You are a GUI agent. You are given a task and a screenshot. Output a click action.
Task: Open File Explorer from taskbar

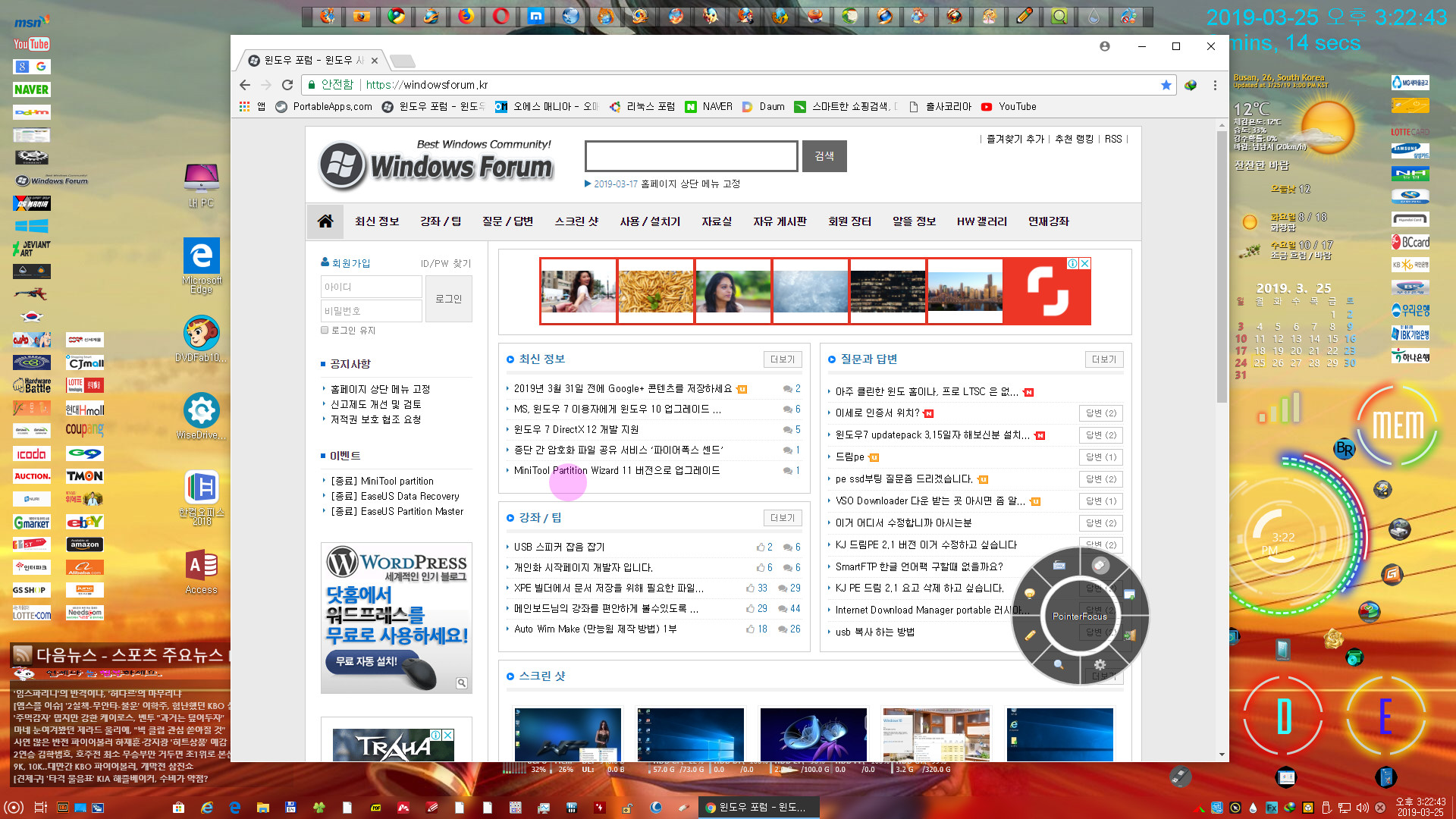[262, 808]
